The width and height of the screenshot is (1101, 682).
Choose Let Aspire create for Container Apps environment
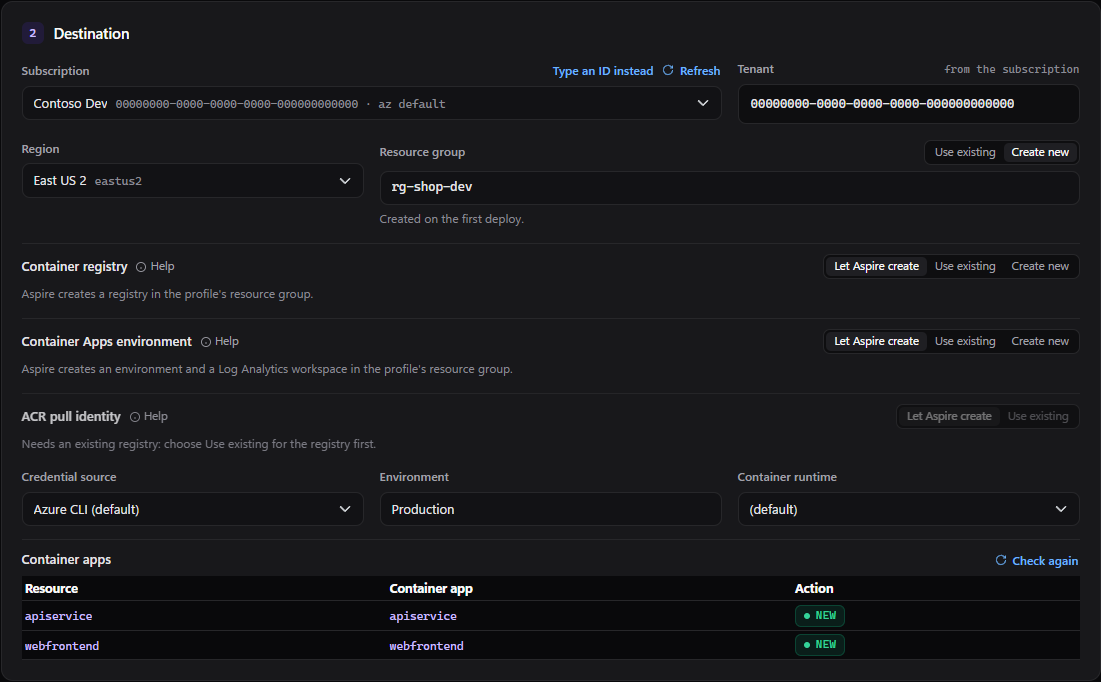click(x=876, y=341)
